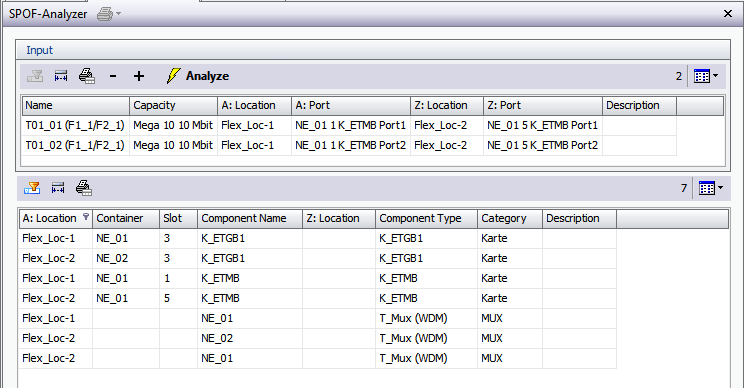Click the print icon in Input toolbar
744x388 pixels.
coord(87,76)
